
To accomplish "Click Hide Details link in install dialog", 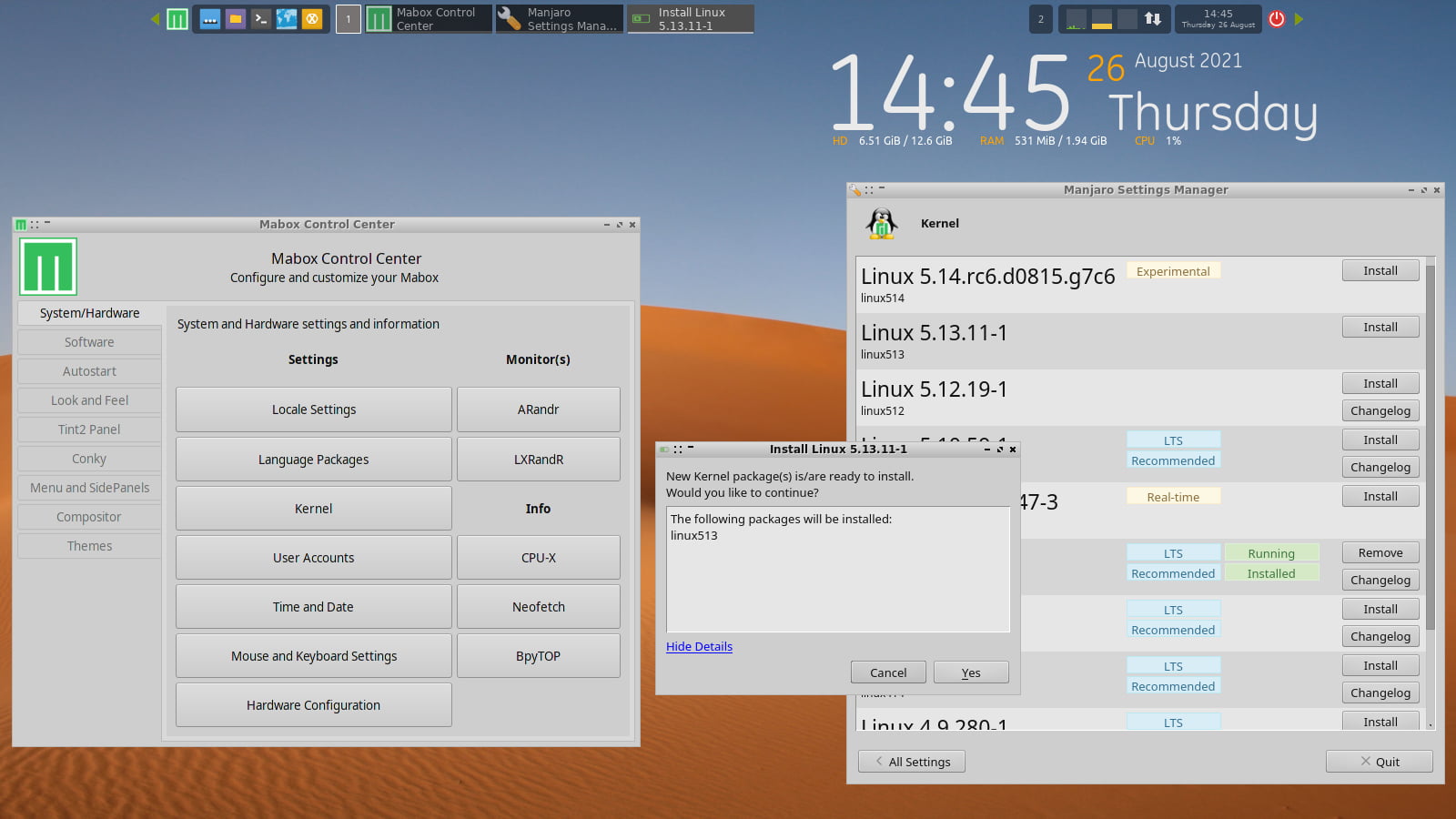I will click(x=699, y=647).
